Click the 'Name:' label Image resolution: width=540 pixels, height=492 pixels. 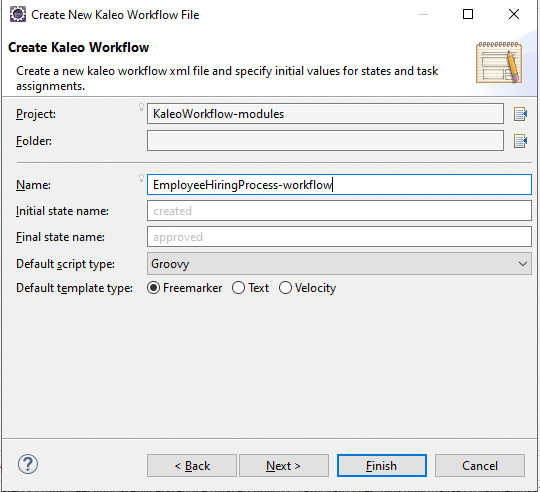click(x=33, y=185)
